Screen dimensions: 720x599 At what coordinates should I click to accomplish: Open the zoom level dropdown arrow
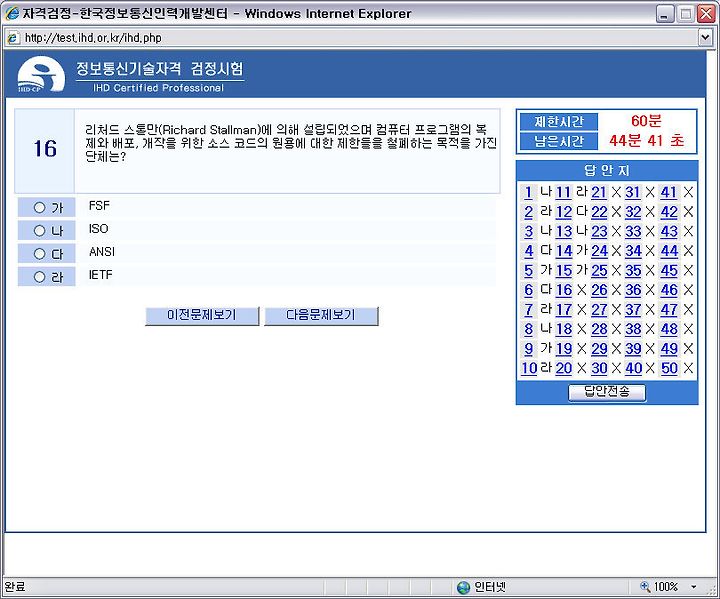[693, 587]
